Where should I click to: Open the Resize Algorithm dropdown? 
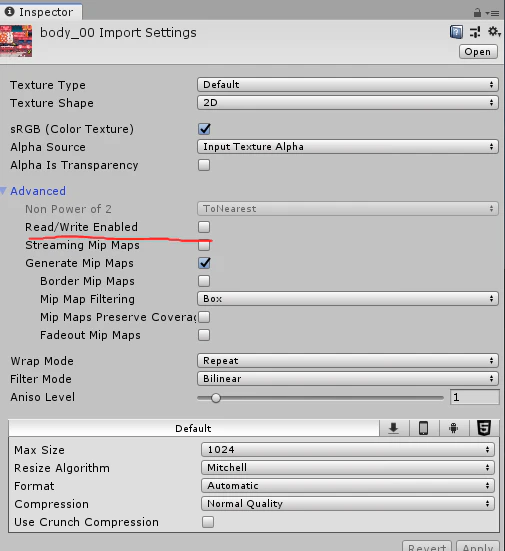click(348, 467)
